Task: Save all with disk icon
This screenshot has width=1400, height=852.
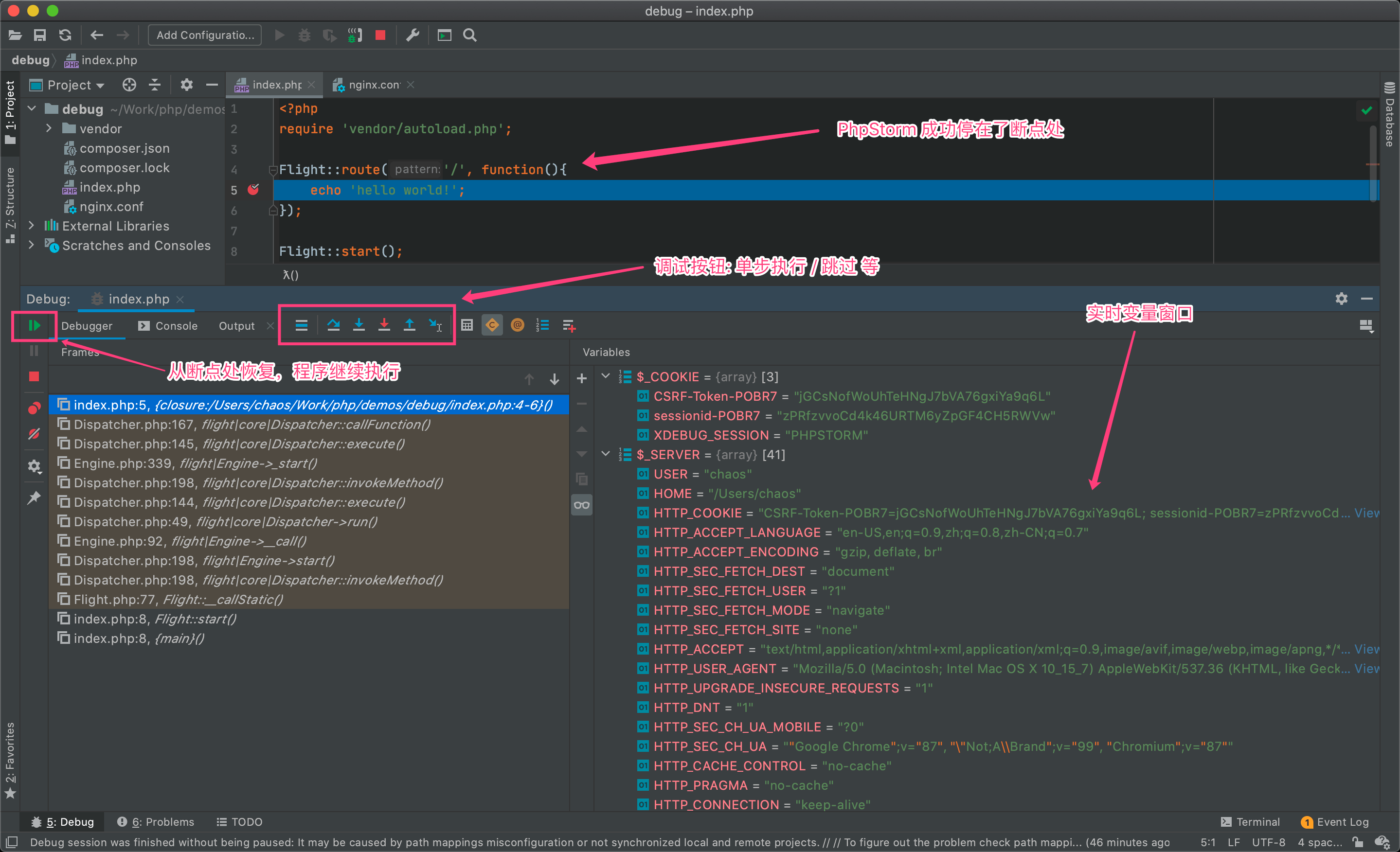Action: (40, 35)
